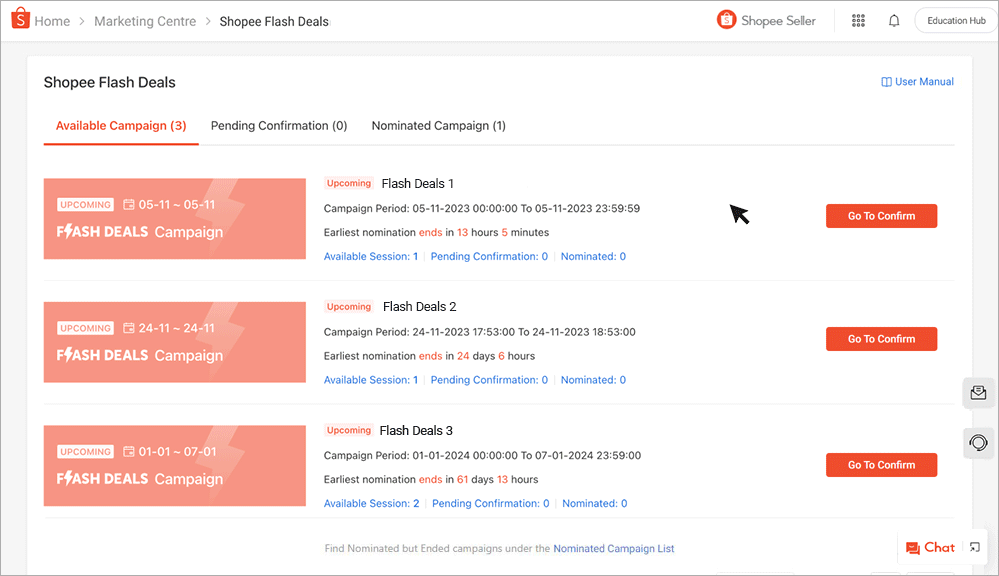Go to Home via the breadcrumb
Screen dimensions: 999x576
click(52, 20)
